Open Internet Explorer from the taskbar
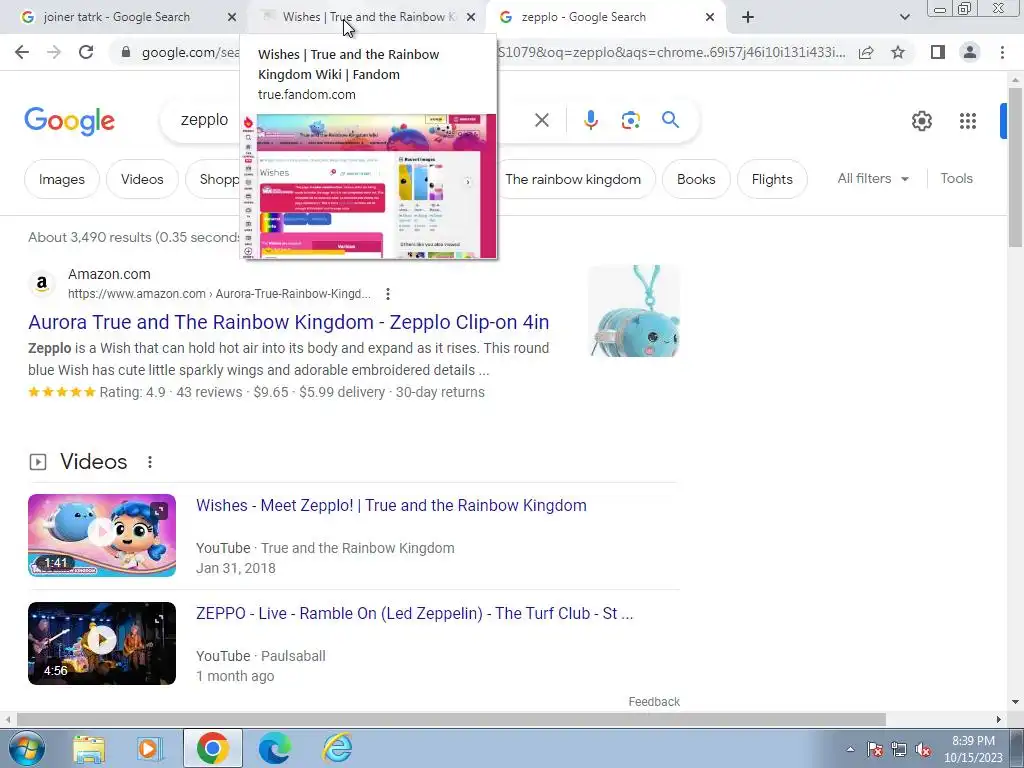 pyautogui.click(x=337, y=748)
